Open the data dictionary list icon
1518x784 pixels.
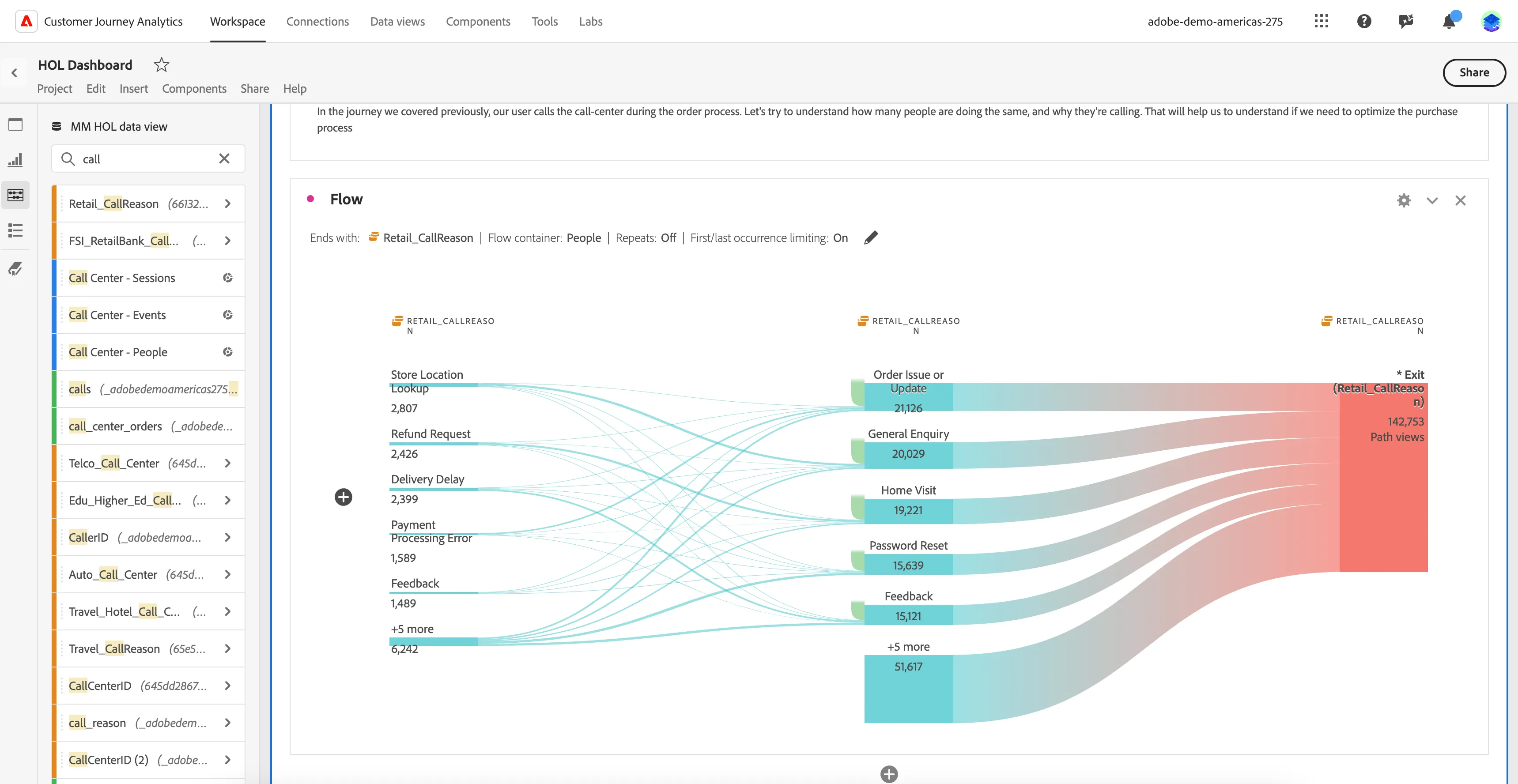pyautogui.click(x=15, y=230)
